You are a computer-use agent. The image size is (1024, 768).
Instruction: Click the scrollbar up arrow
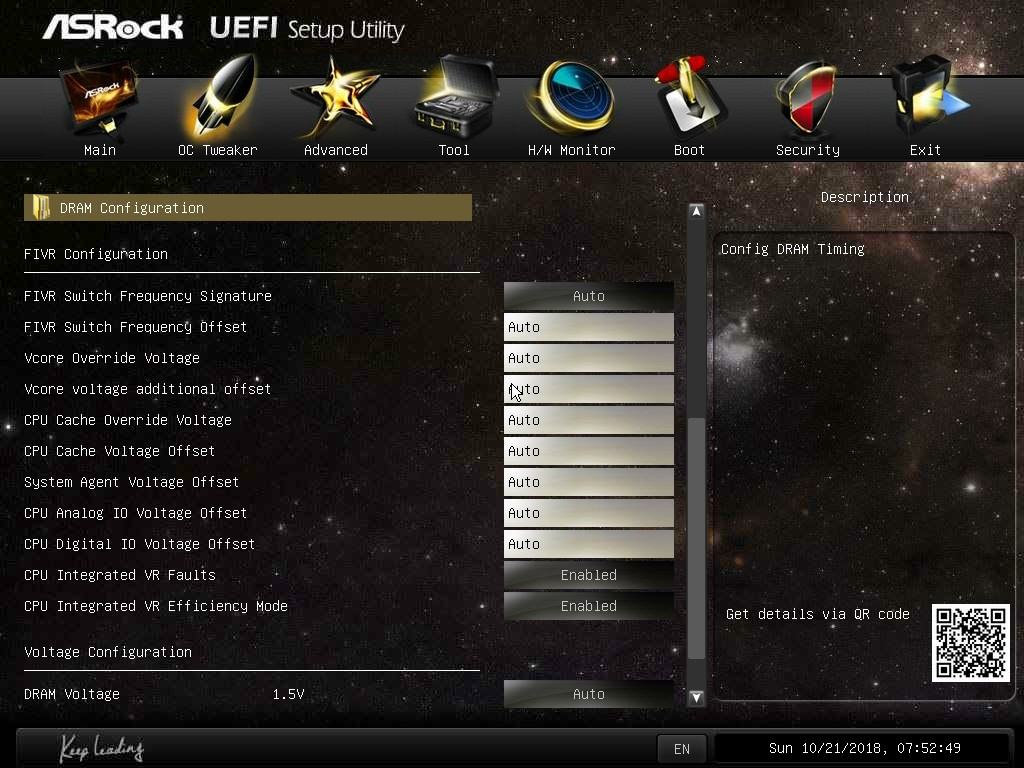click(x=696, y=211)
